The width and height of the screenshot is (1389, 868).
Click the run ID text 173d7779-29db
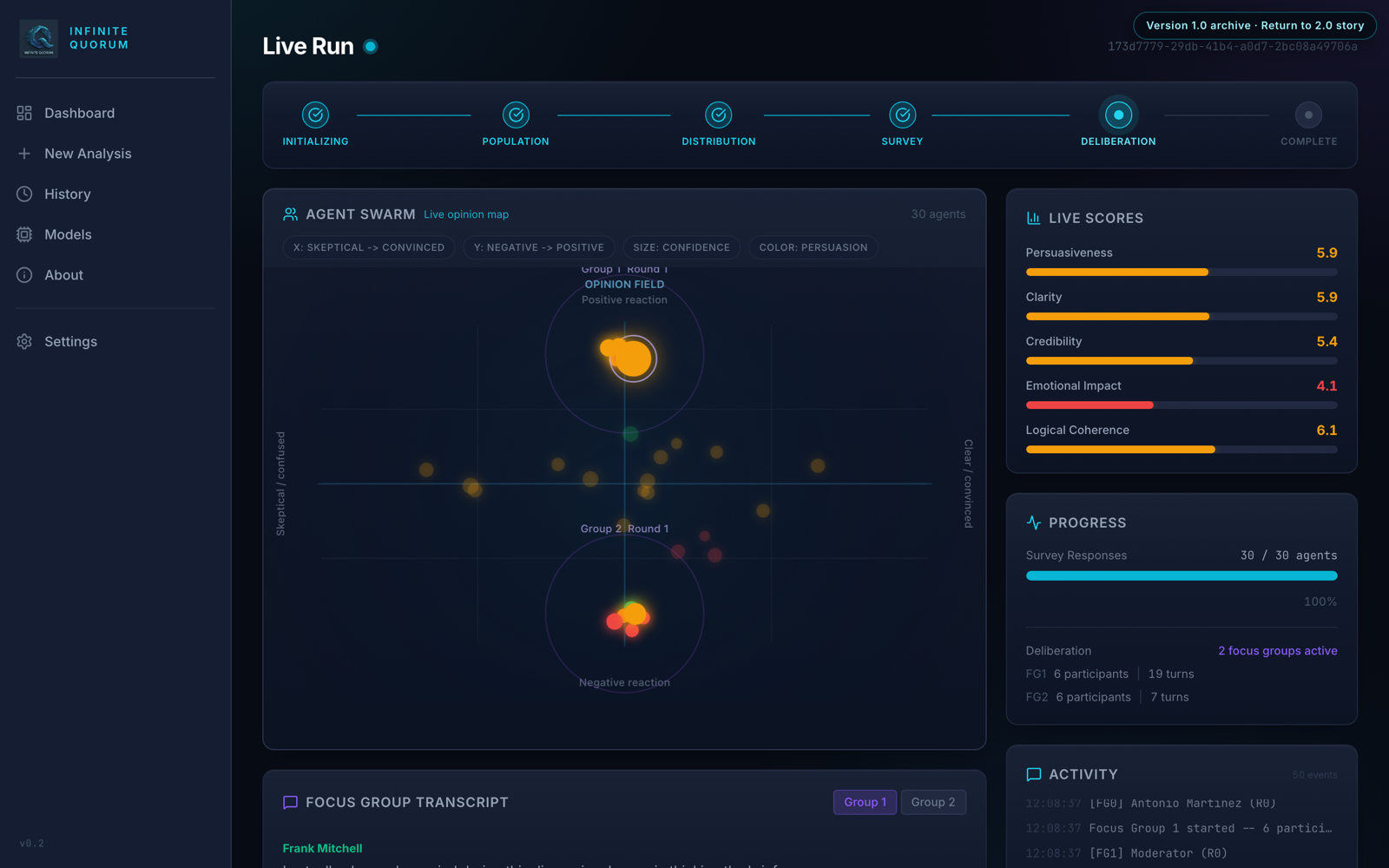(x=1232, y=47)
